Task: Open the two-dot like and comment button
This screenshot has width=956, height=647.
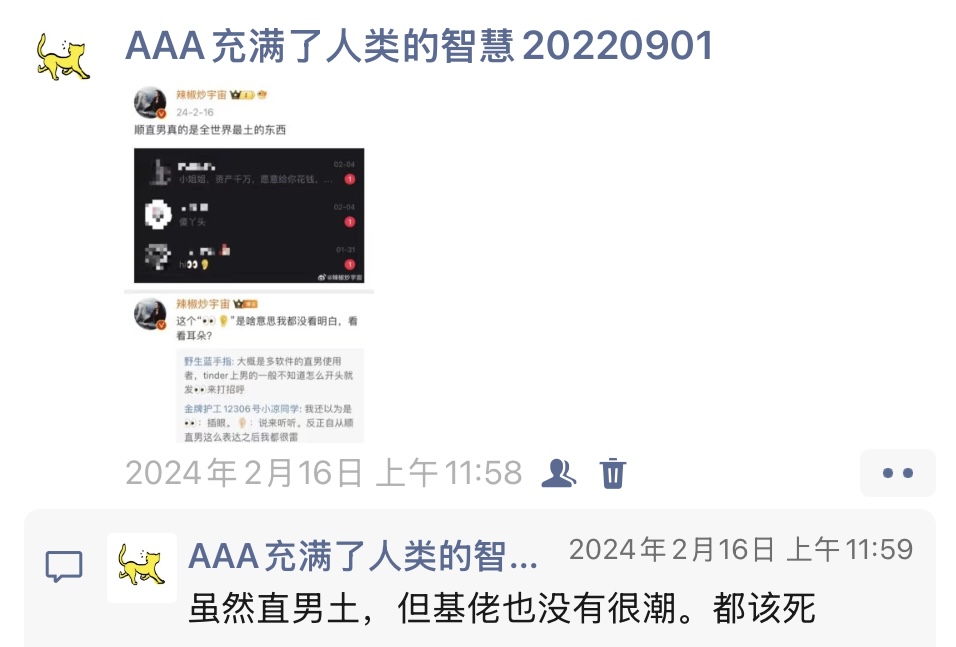Action: point(897,473)
